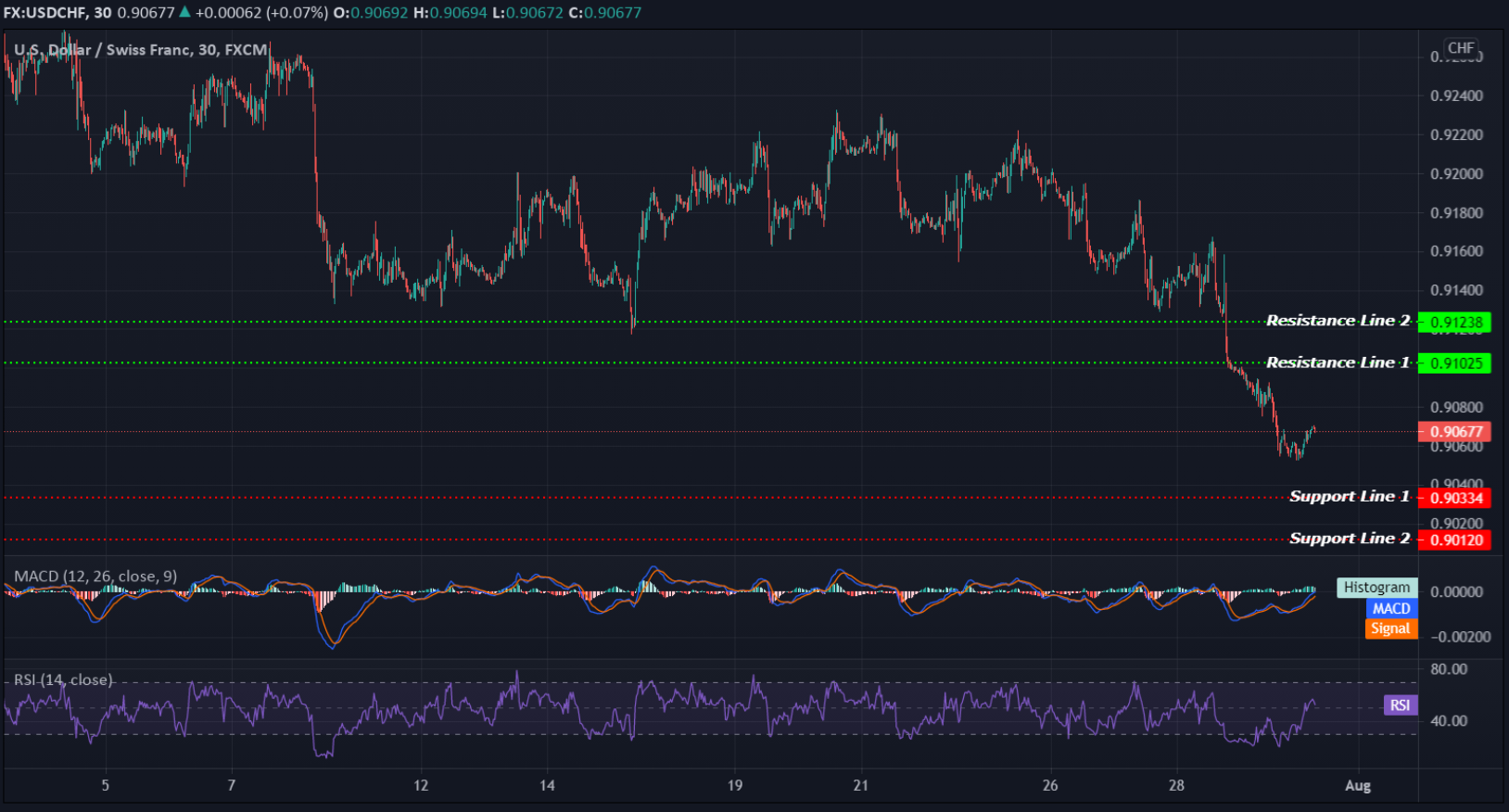Click the 0.90120 red price tag
The image size is (1509, 812).
pyautogui.click(x=1454, y=539)
